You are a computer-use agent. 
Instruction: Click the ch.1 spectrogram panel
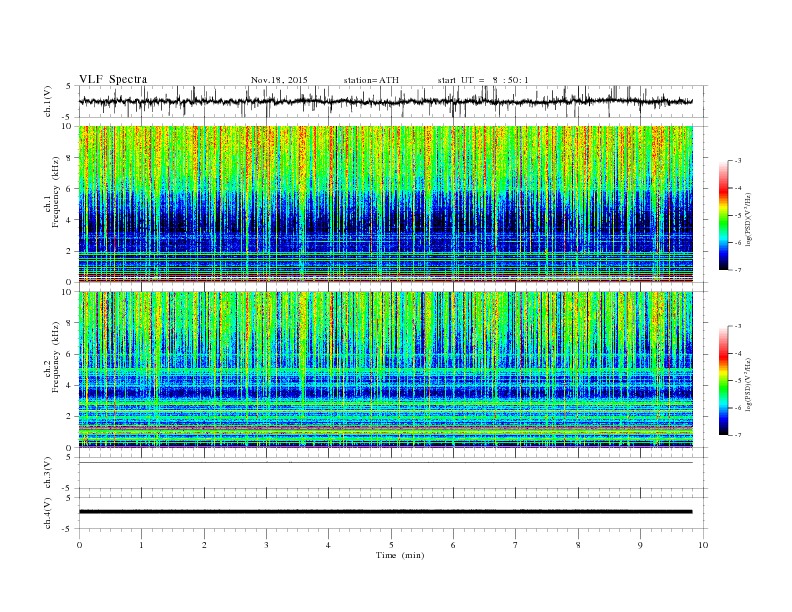(x=385, y=204)
